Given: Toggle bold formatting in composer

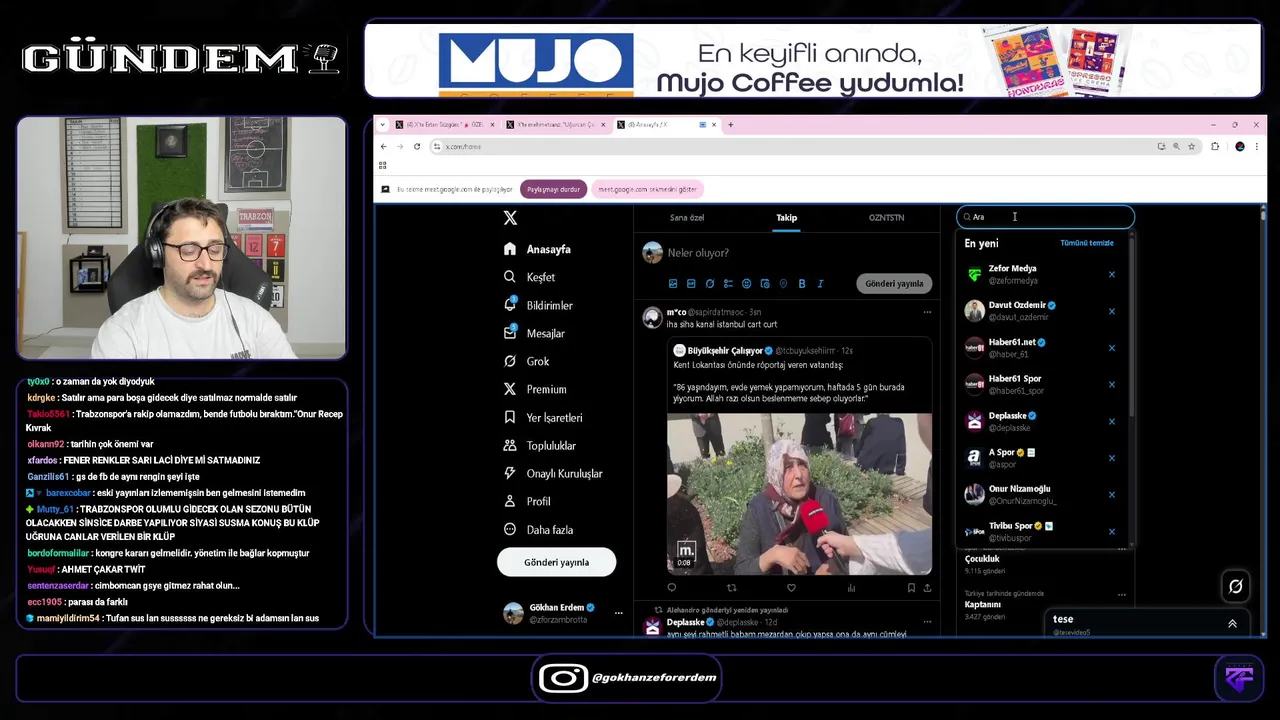Looking at the screenshot, I should pos(802,284).
